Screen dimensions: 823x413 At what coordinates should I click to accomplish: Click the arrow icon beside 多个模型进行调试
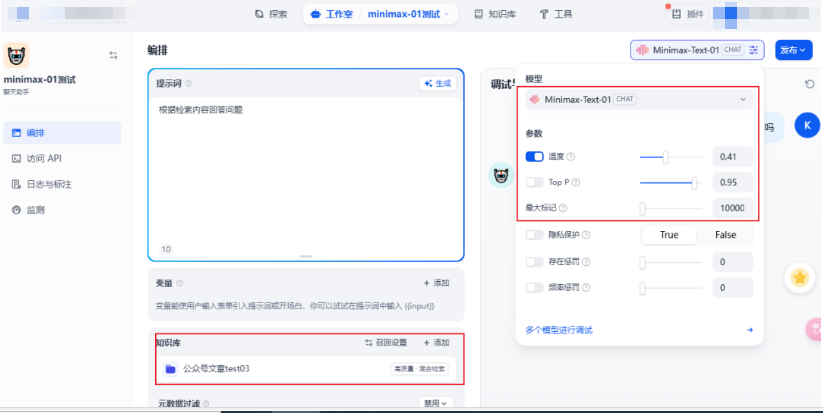pos(750,330)
